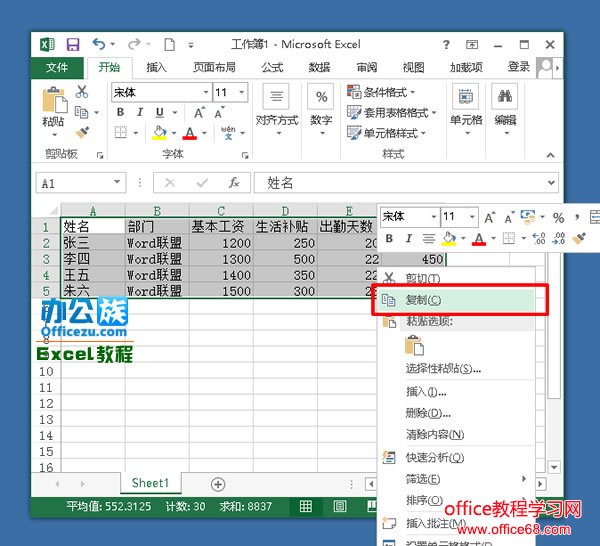
Task: Toggle Italic in ribbon font group
Action: coord(140,112)
